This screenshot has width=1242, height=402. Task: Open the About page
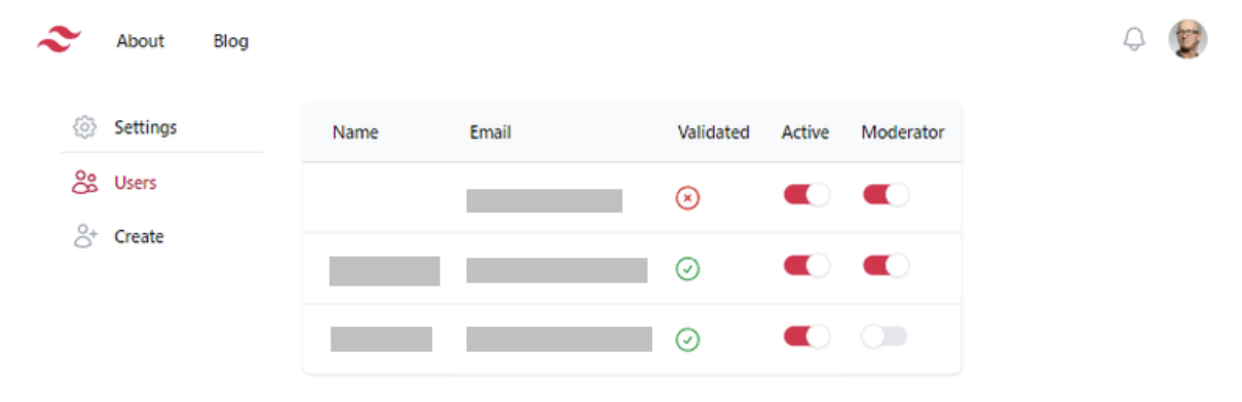tap(141, 41)
